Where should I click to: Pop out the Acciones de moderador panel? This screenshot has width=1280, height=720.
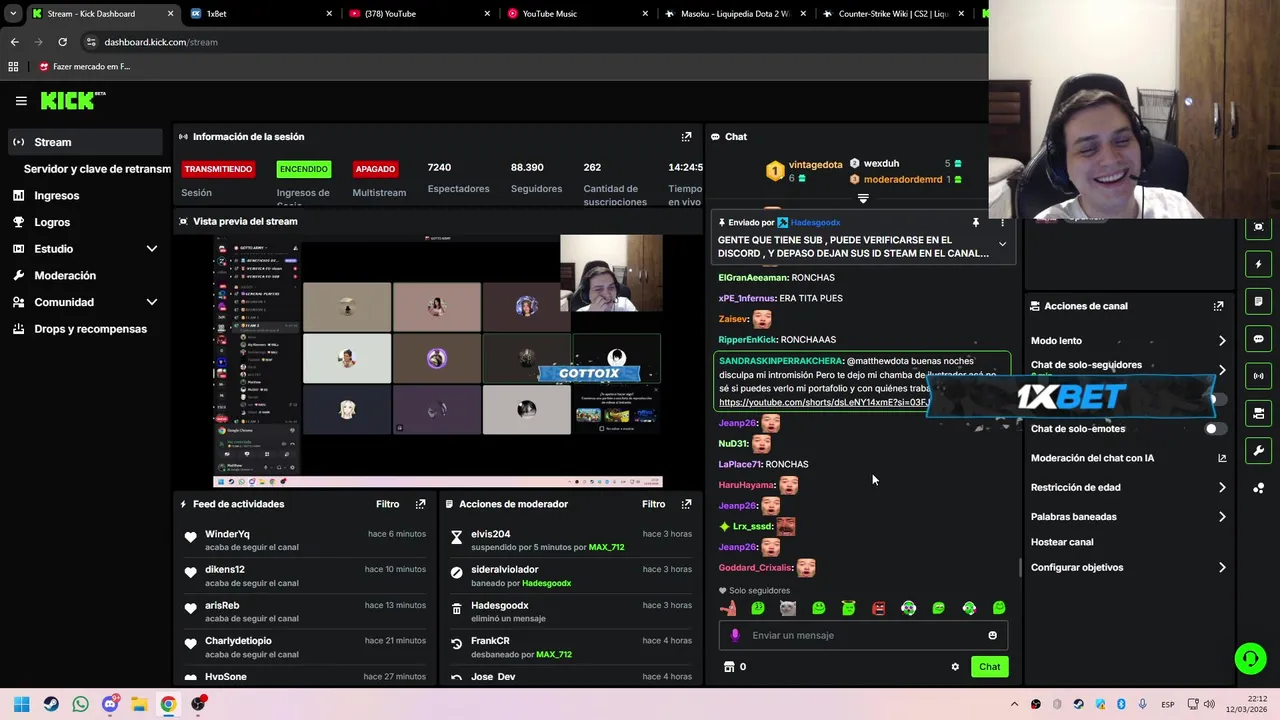tap(686, 504)
